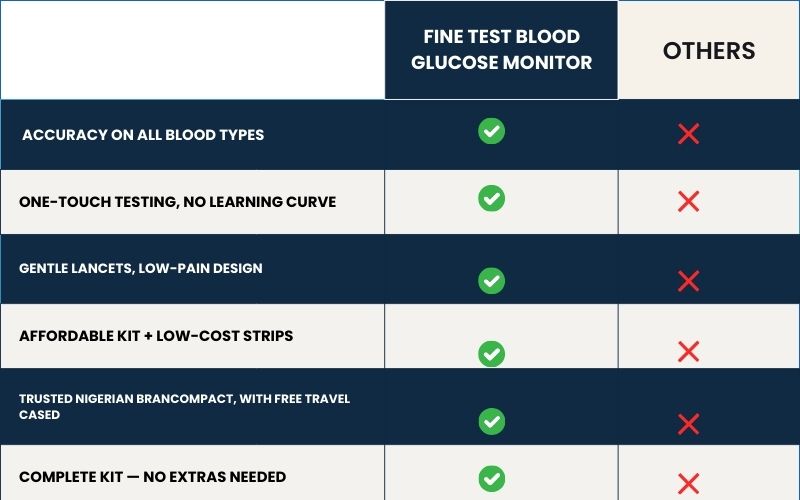
Task: Click the Accuracy on All Blood Types label
Action: [x=143, y=135]
